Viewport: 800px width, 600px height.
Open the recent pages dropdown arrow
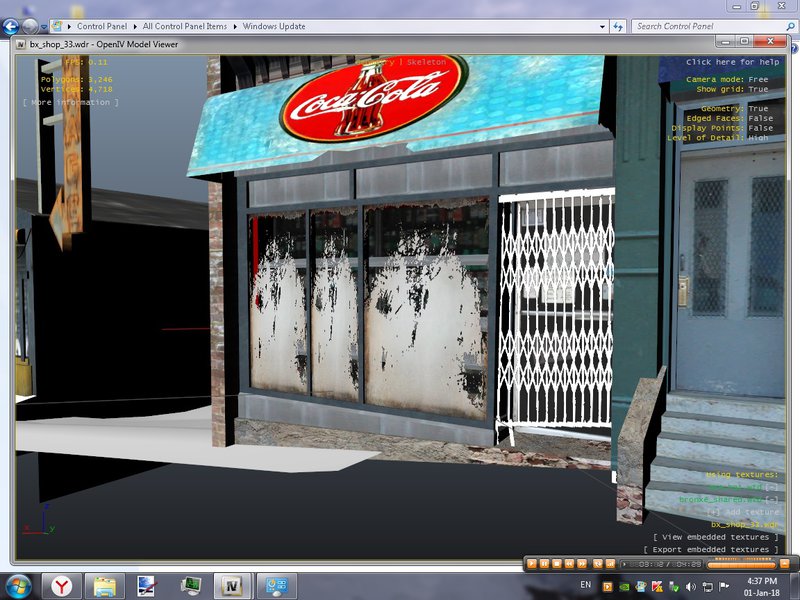(x=44, y=27)
